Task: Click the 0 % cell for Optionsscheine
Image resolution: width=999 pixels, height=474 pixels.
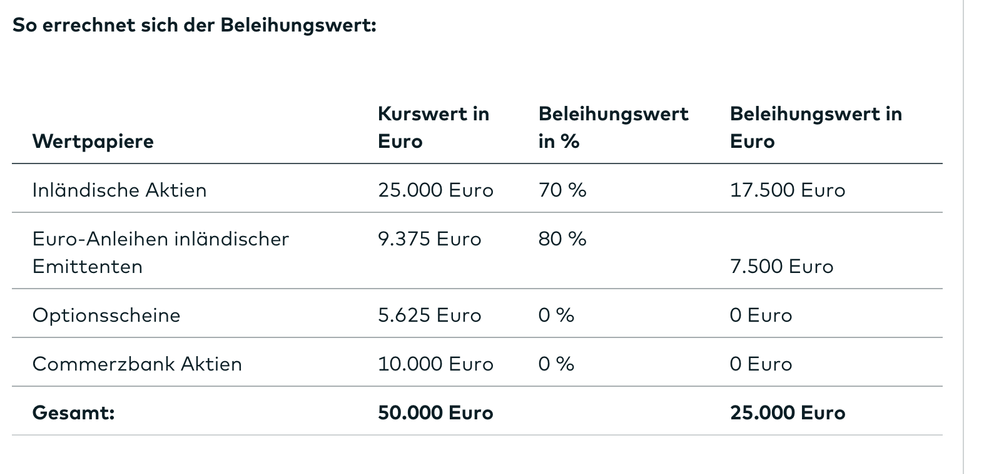Action: [x=556, y=315]
